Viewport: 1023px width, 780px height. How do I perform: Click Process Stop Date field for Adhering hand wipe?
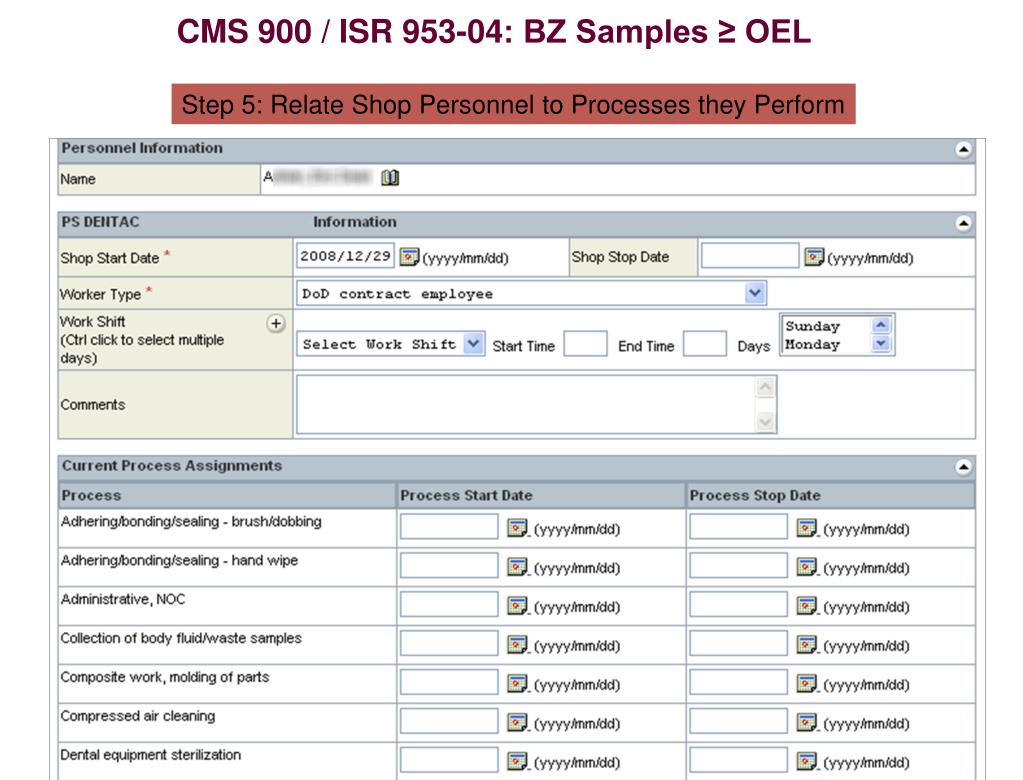click(x=739, y=565)
